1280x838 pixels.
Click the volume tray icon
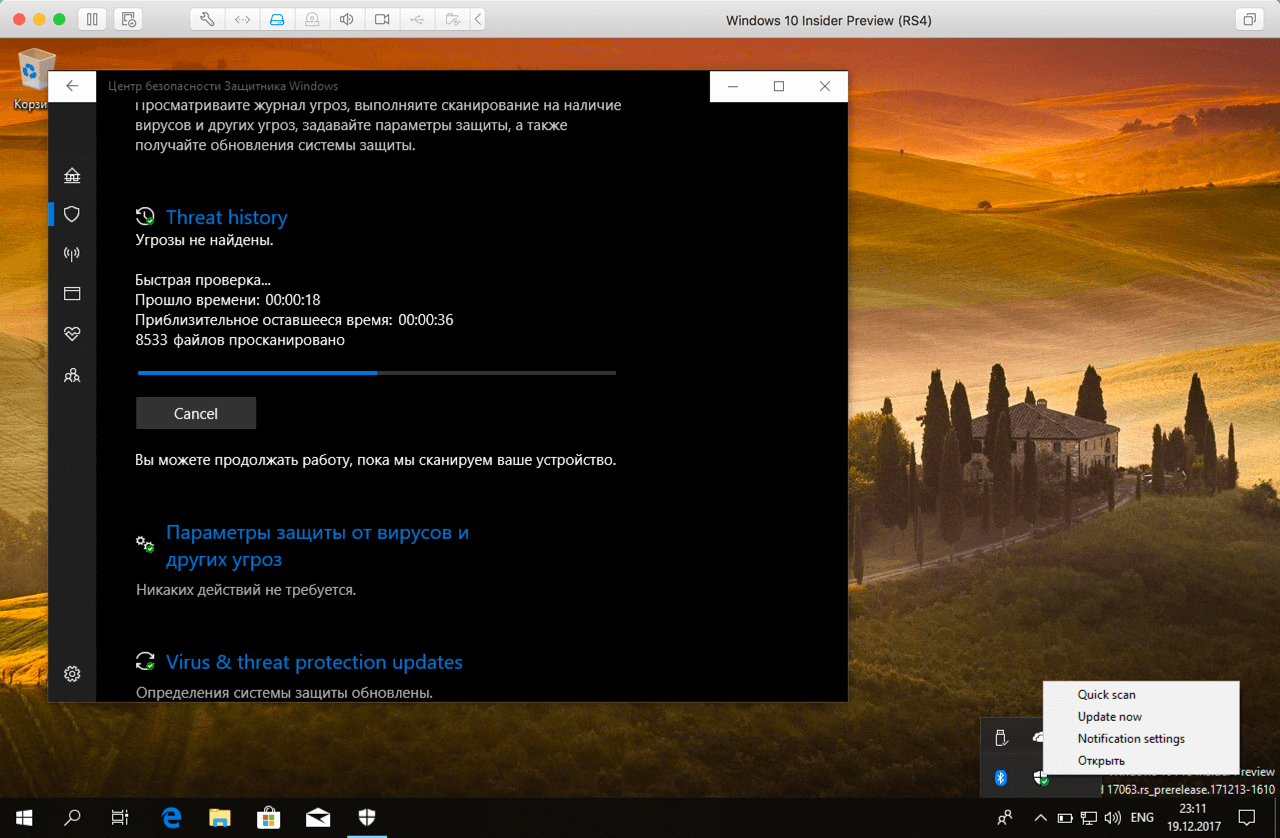1113,818
